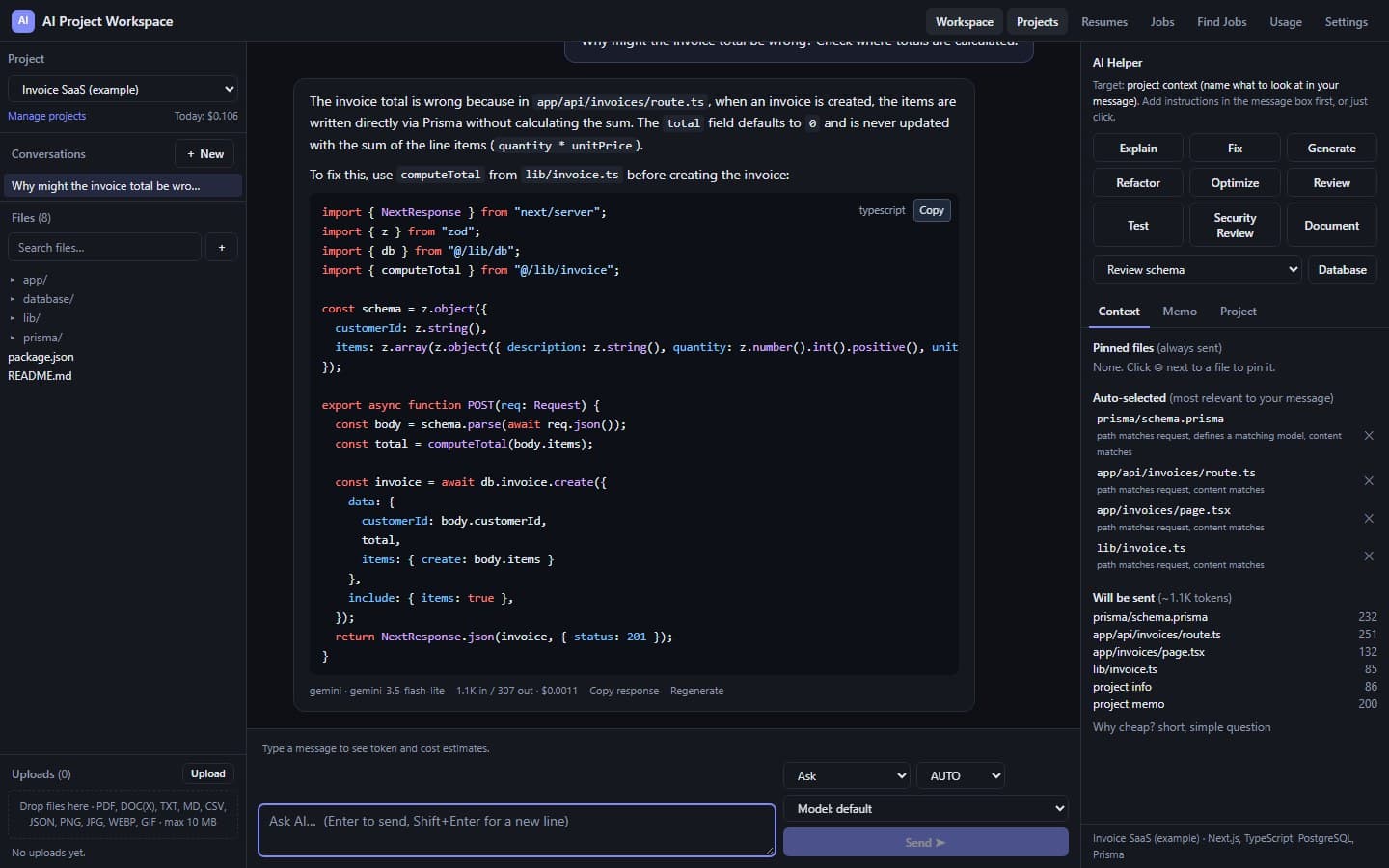
Task: Click the Upload button
Action: (x=208, y=773)
